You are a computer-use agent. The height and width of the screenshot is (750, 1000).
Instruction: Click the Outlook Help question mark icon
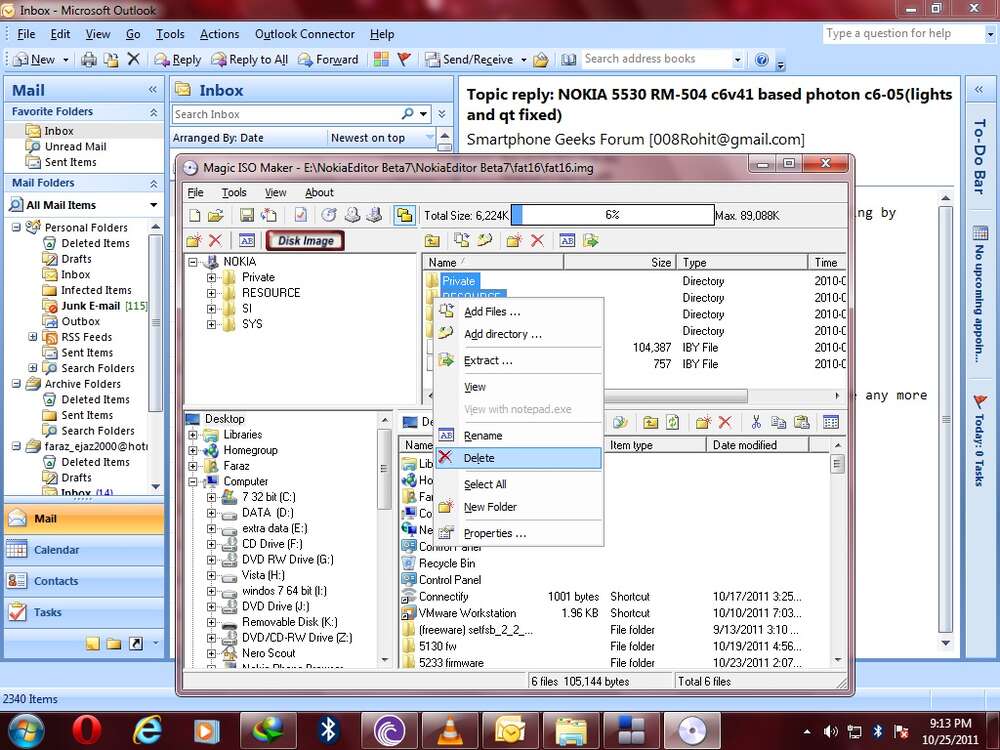coord(761,59)
